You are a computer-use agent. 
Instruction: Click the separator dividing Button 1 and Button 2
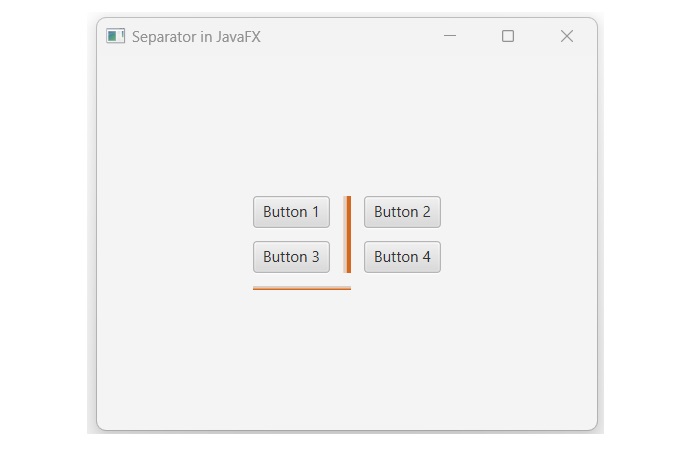coord(348,213)
